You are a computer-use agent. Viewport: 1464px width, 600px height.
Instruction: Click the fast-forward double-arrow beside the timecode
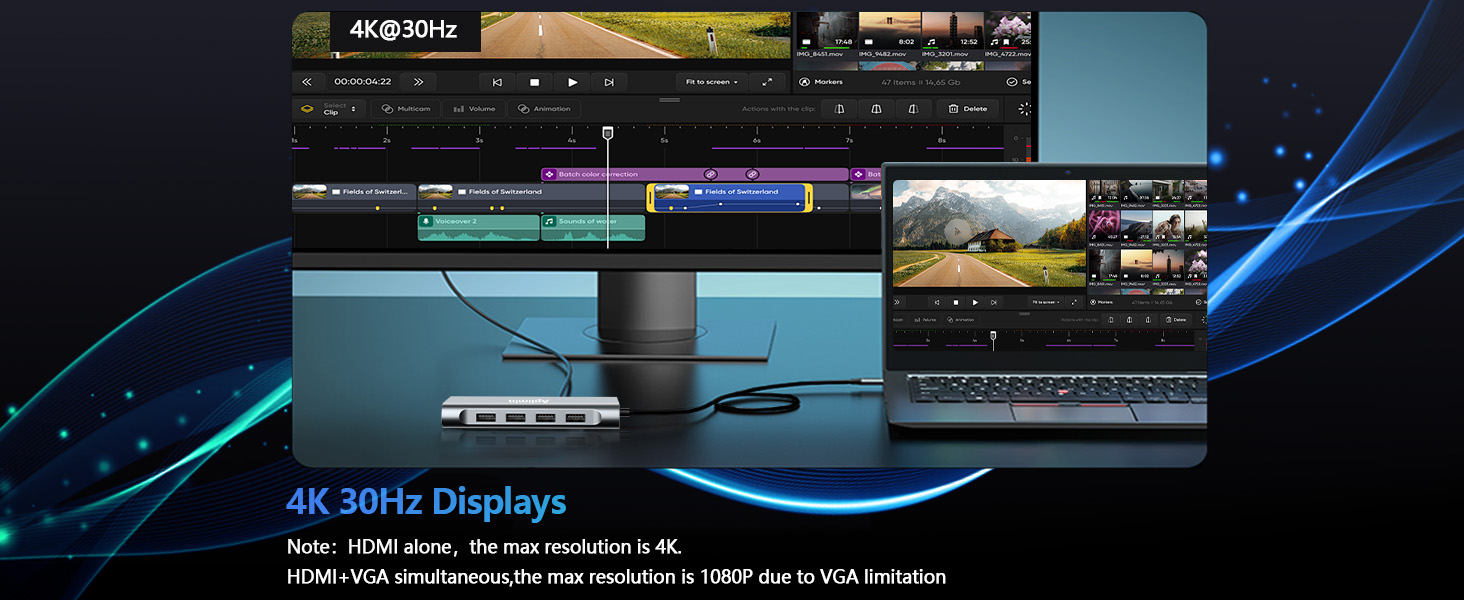coord(418,82)
